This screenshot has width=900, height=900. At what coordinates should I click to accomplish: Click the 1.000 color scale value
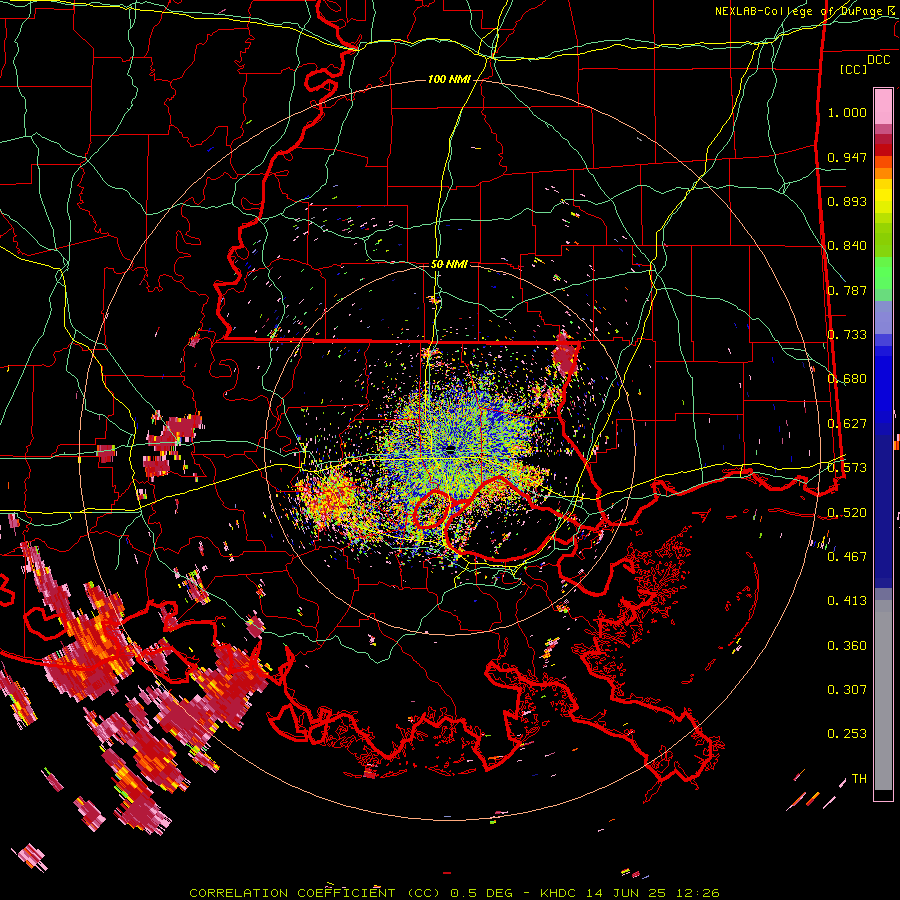847,112
